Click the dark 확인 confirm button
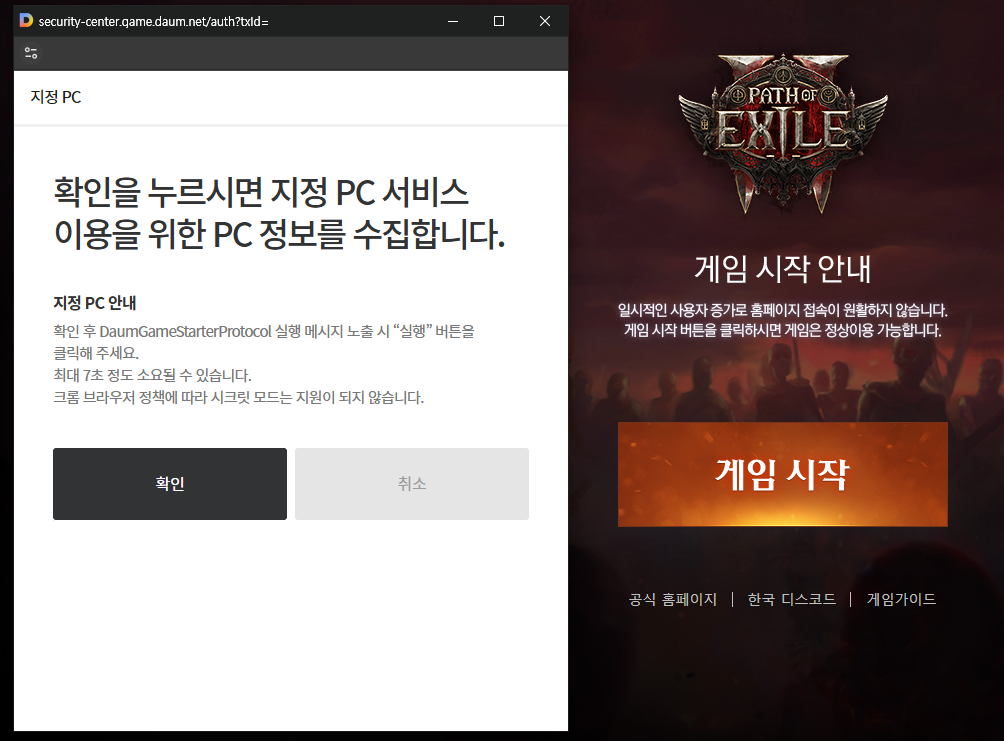 tap(170, 484)
